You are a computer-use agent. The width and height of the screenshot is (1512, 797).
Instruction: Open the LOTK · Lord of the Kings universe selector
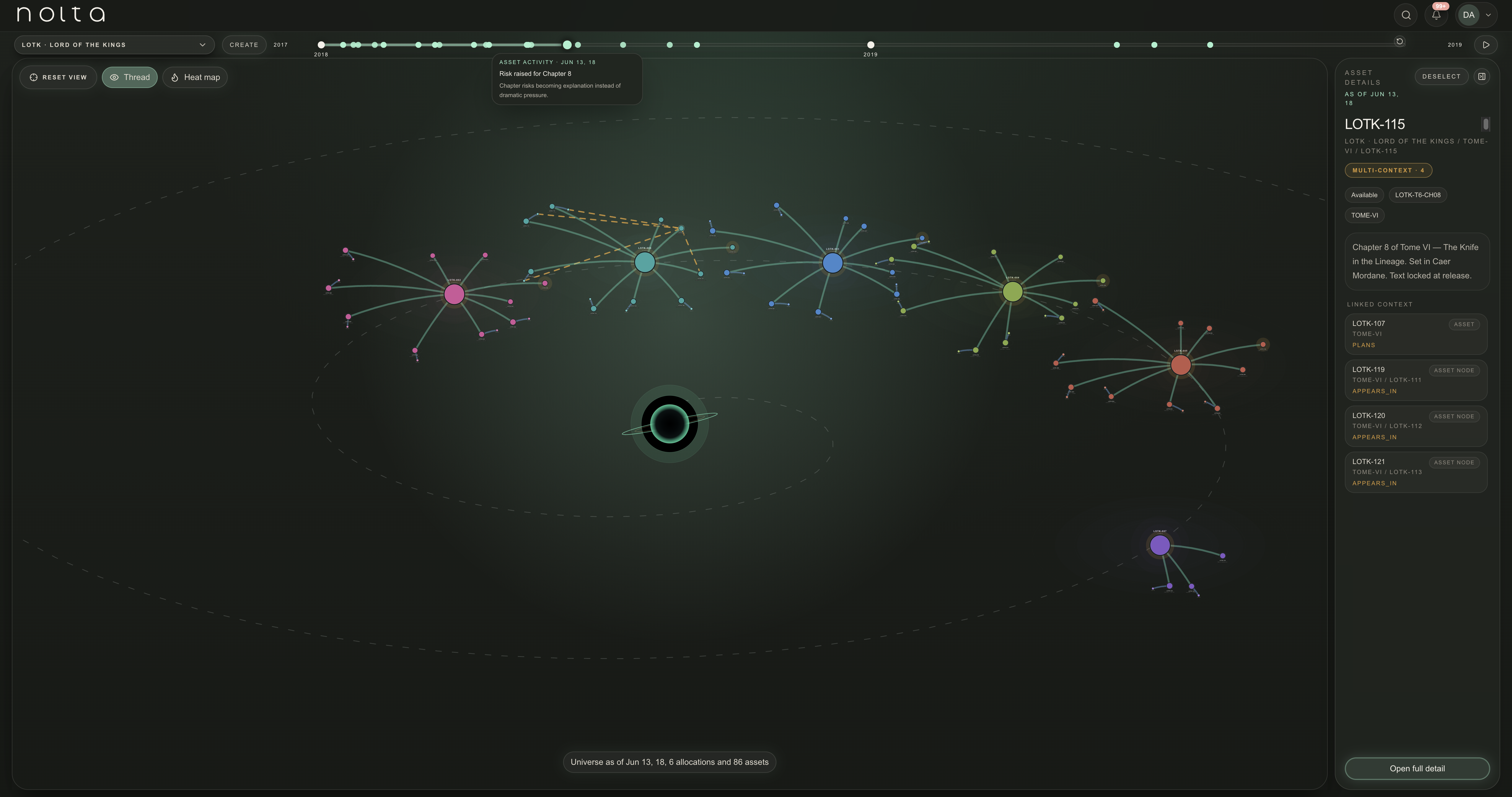tap(114, 45)
